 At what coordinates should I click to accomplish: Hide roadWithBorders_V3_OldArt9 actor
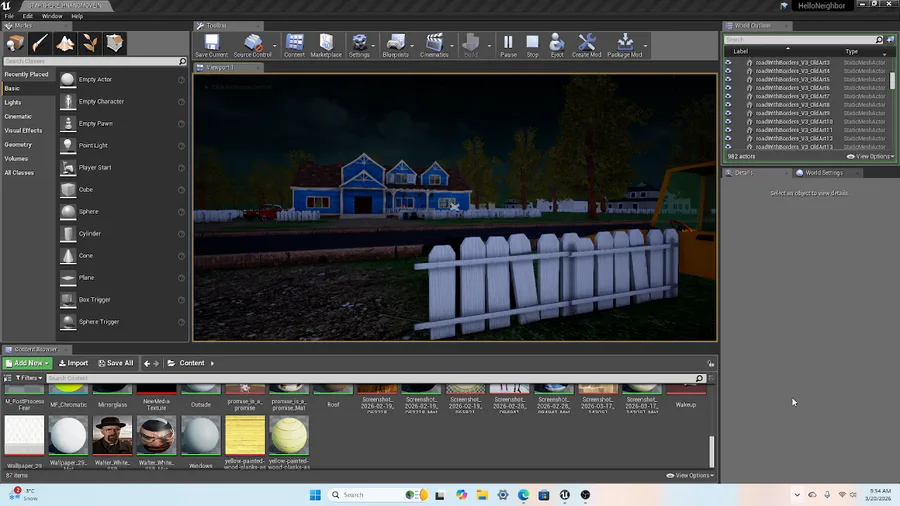728,113
